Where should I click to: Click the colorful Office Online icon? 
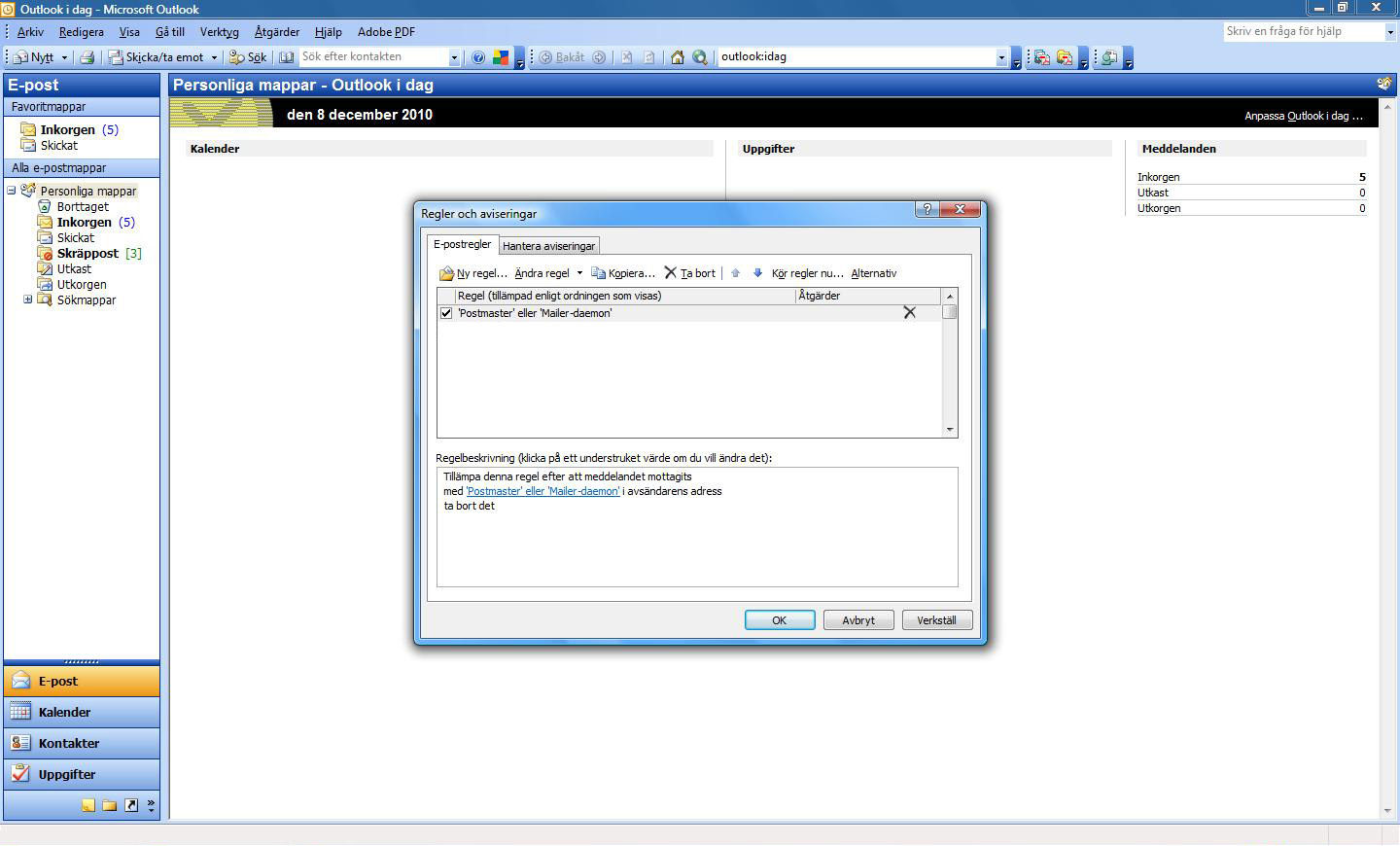click(501, 57)
